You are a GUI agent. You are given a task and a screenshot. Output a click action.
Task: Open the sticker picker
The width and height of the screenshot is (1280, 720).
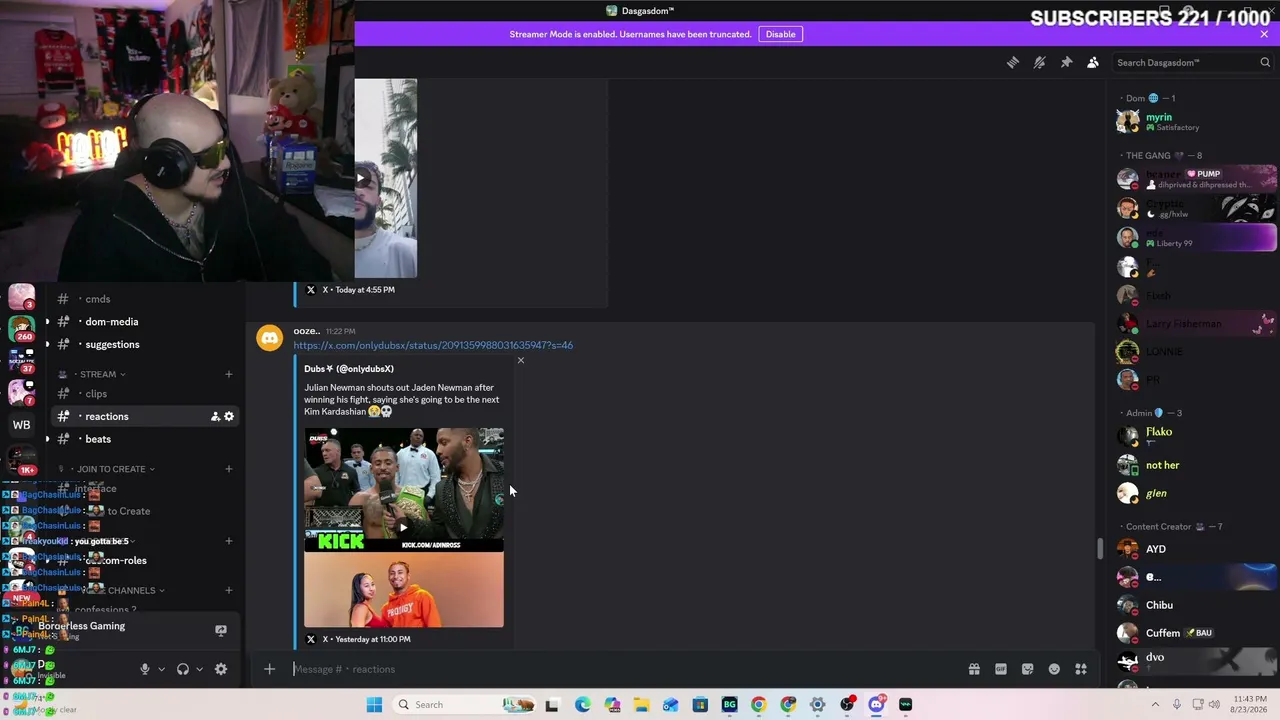1027,669
